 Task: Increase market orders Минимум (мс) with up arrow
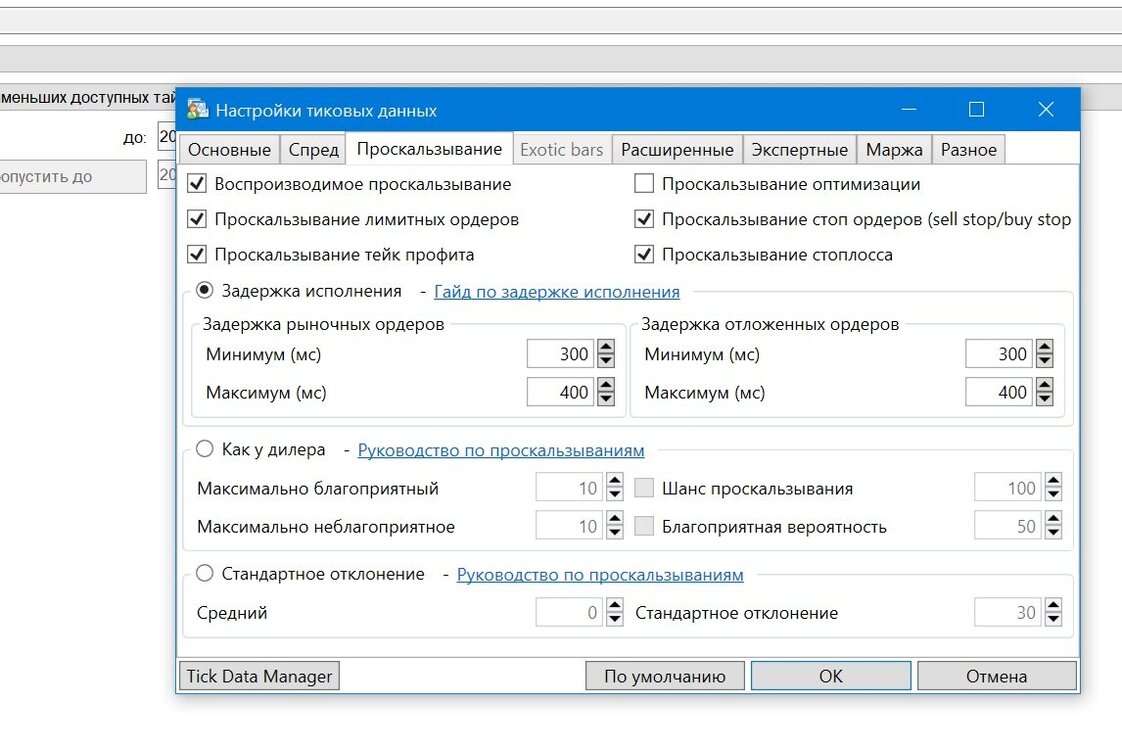[x=606, y=346]
